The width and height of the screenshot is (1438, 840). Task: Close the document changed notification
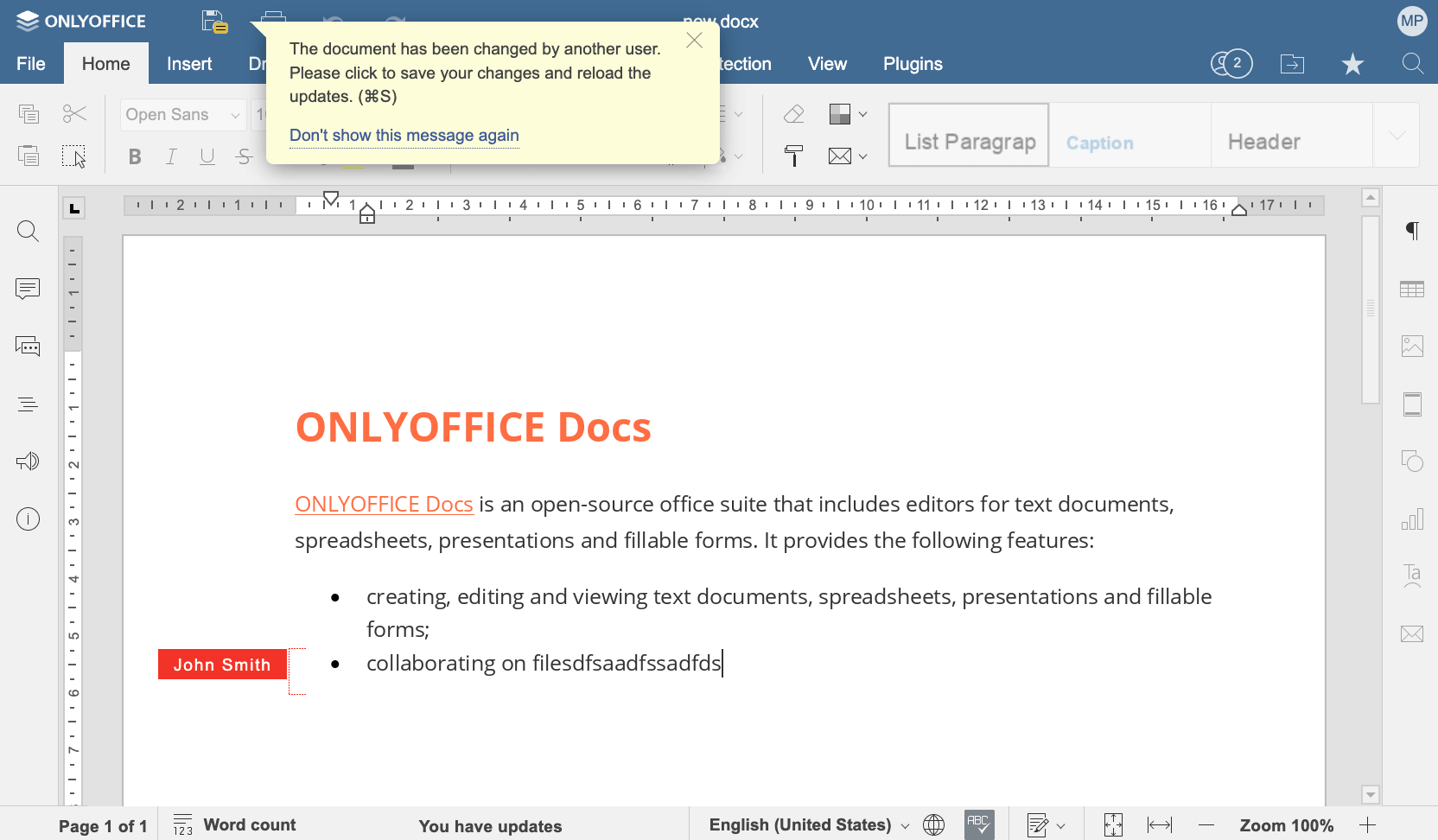click(694, 41)
